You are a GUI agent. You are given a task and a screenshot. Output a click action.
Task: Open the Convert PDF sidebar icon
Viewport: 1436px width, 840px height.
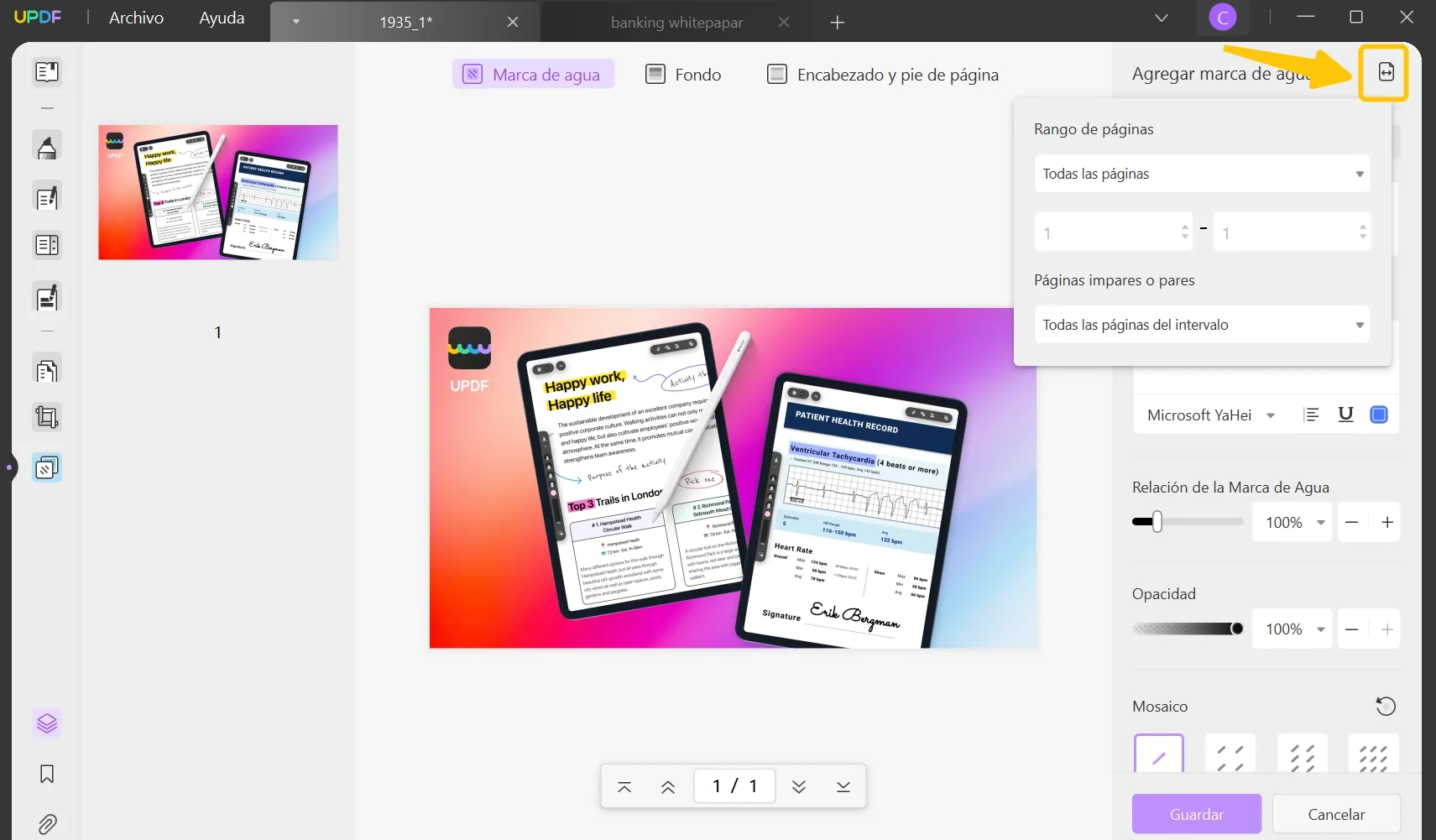pos(47,369)
